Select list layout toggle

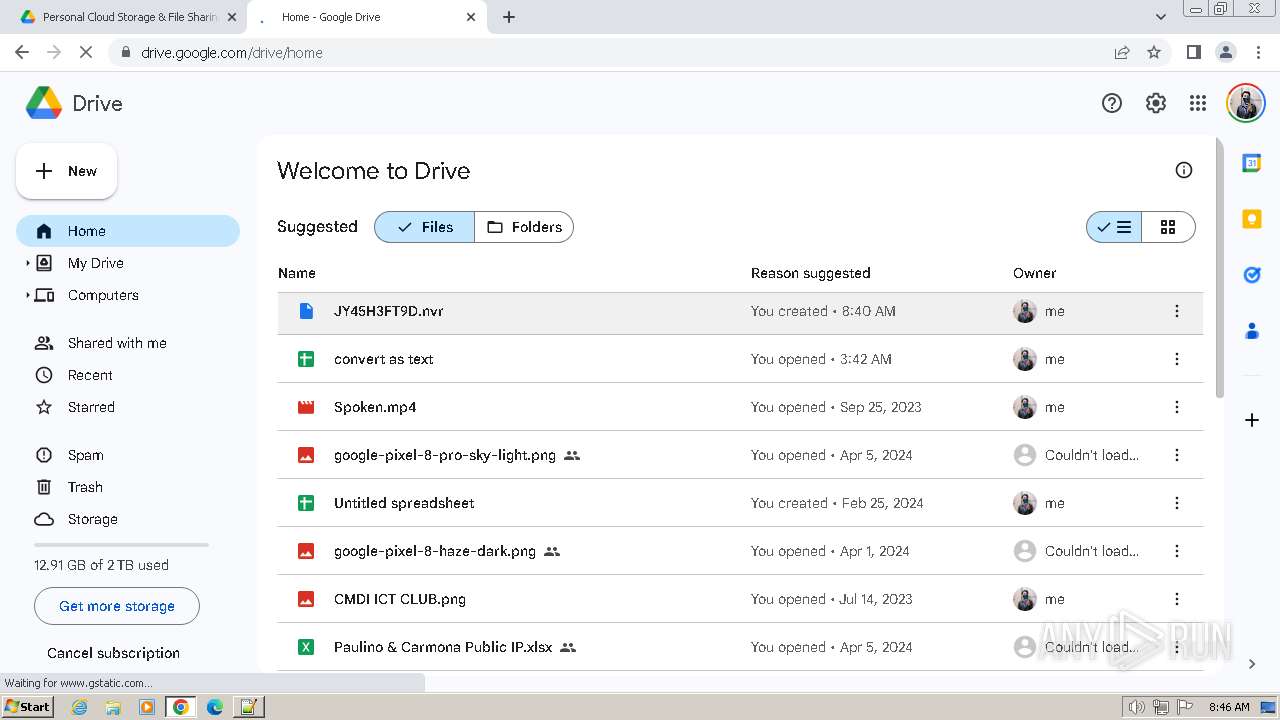[1113, 227]
